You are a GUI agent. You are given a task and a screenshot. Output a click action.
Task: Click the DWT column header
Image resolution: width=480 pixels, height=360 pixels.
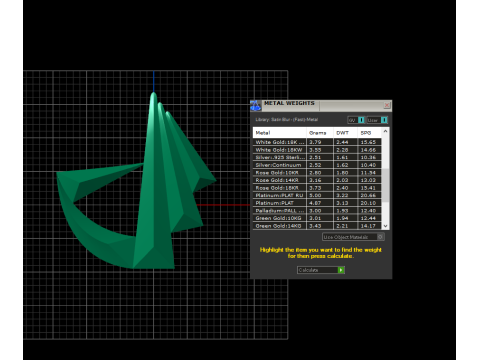click(346, 133)
